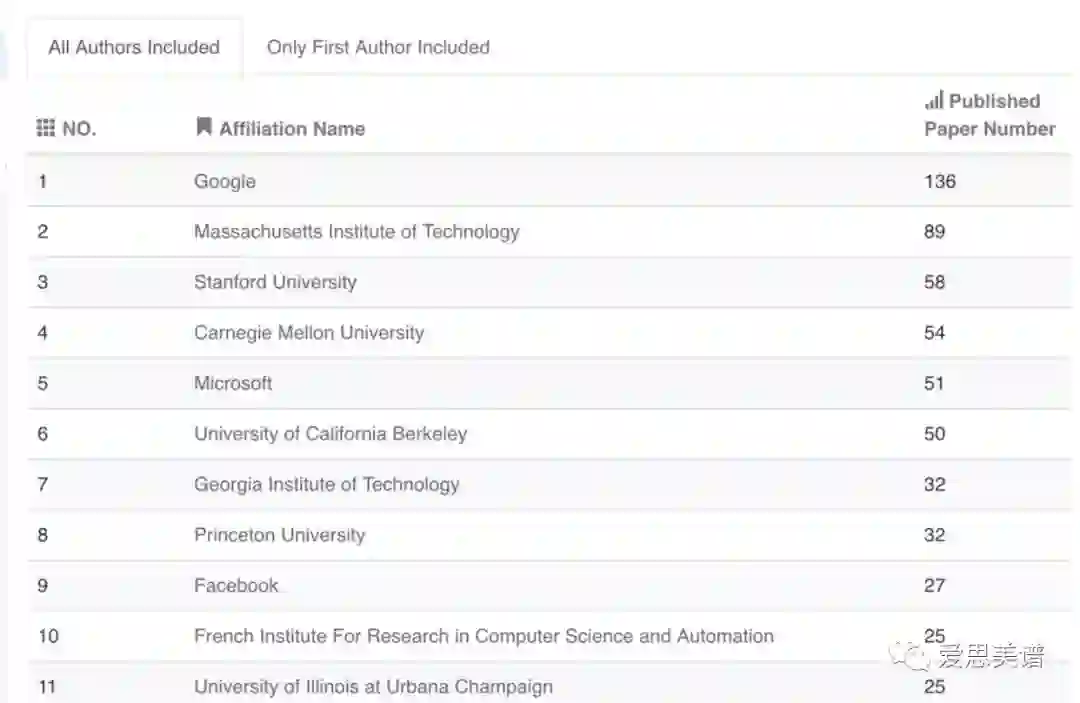
Task: Click Princeton University affiliation name
Action: 279,535
